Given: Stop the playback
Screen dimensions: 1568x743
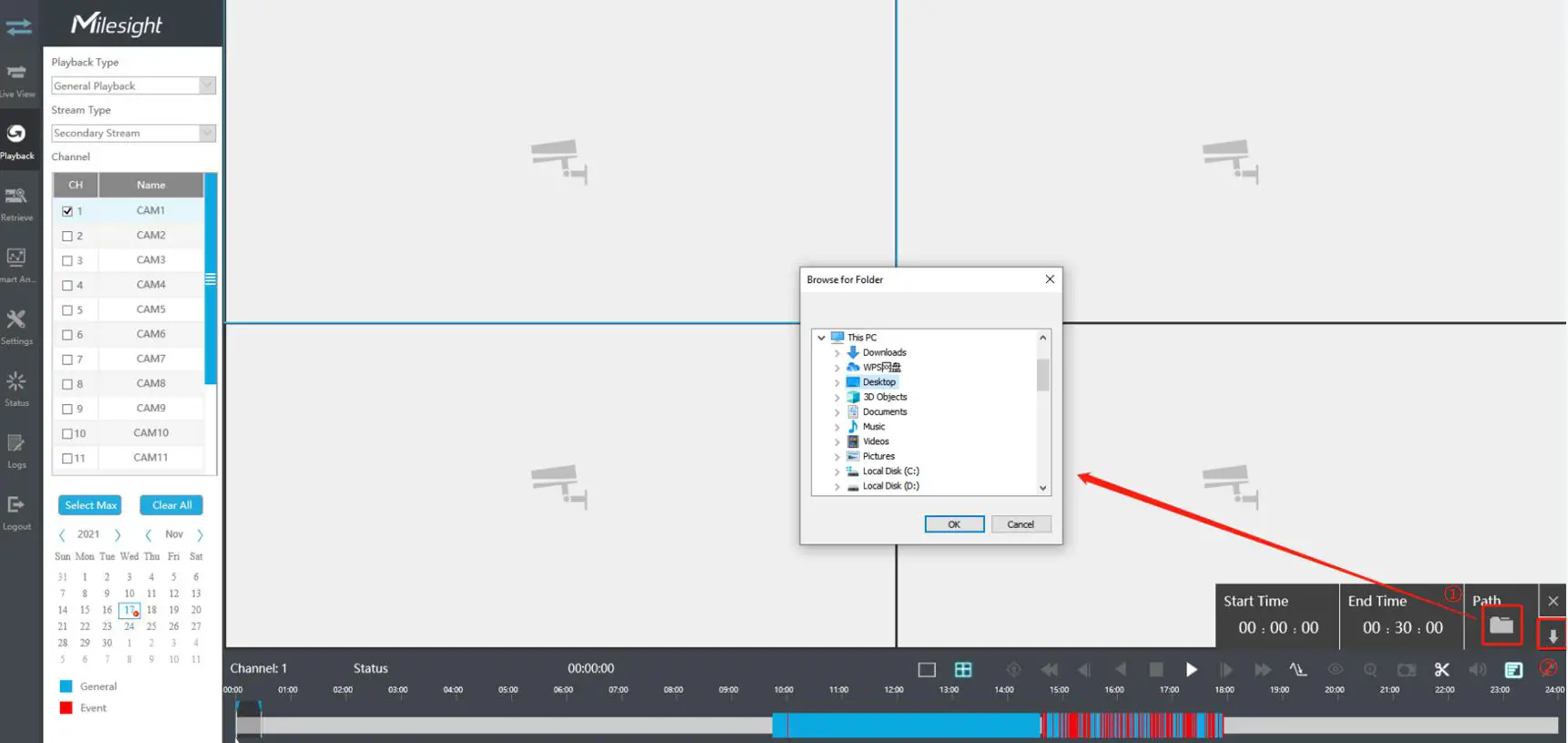Looking at the screenshot, I should click(x=1156, y=670).
